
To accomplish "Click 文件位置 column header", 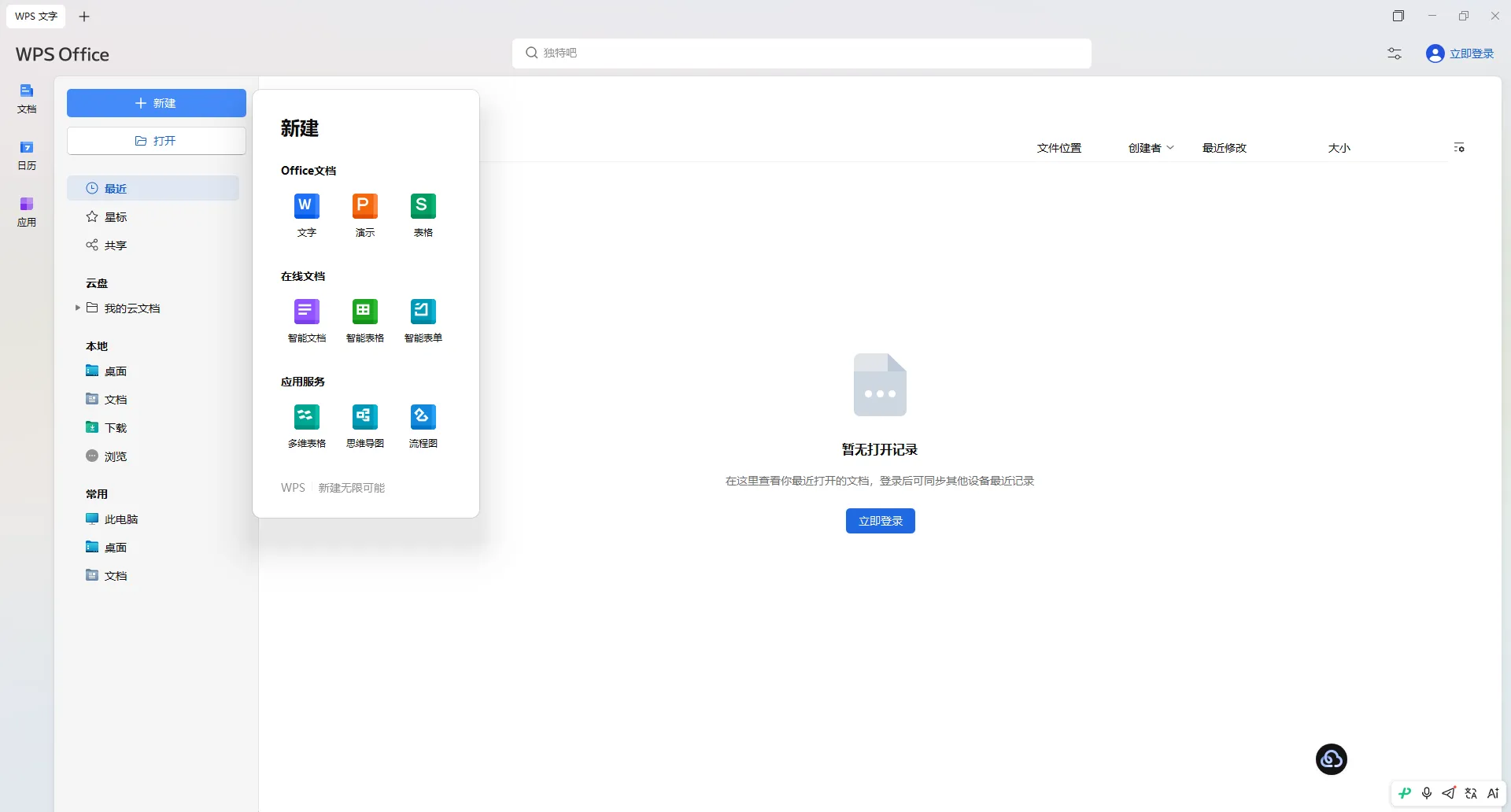I will [x=1058, y=148].
